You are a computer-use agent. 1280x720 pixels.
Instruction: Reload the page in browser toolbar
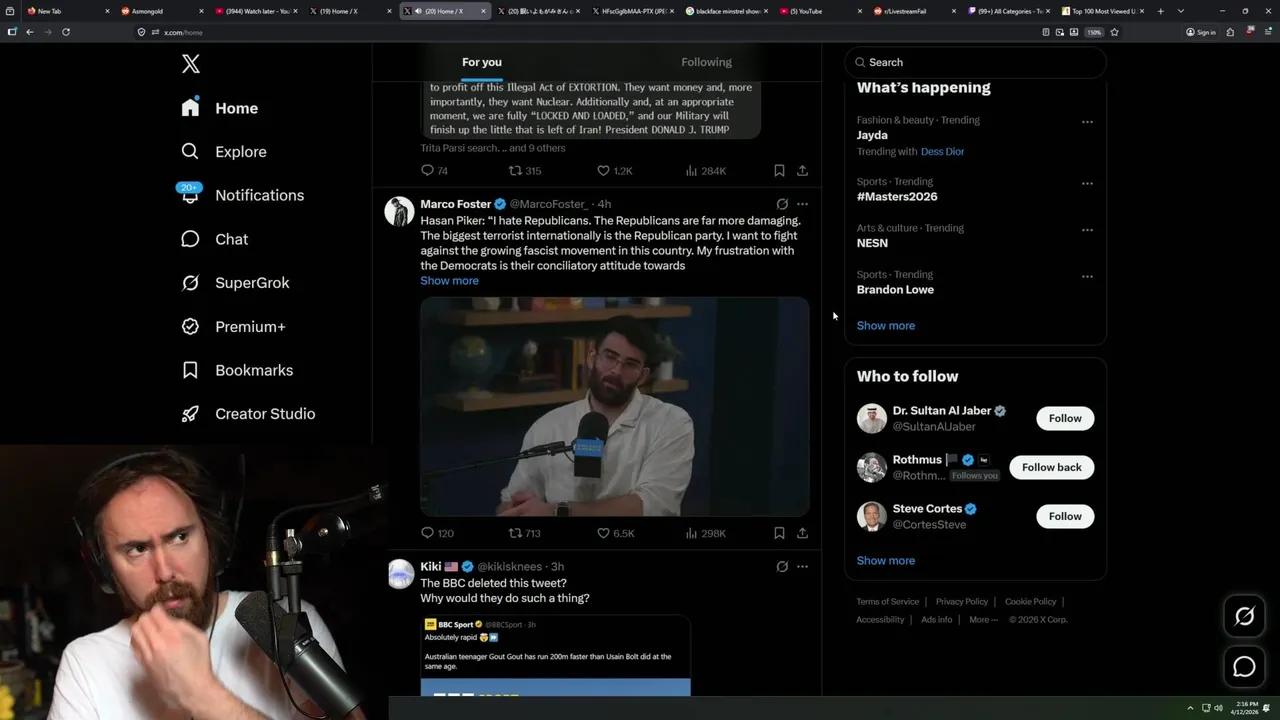(66, 32)
